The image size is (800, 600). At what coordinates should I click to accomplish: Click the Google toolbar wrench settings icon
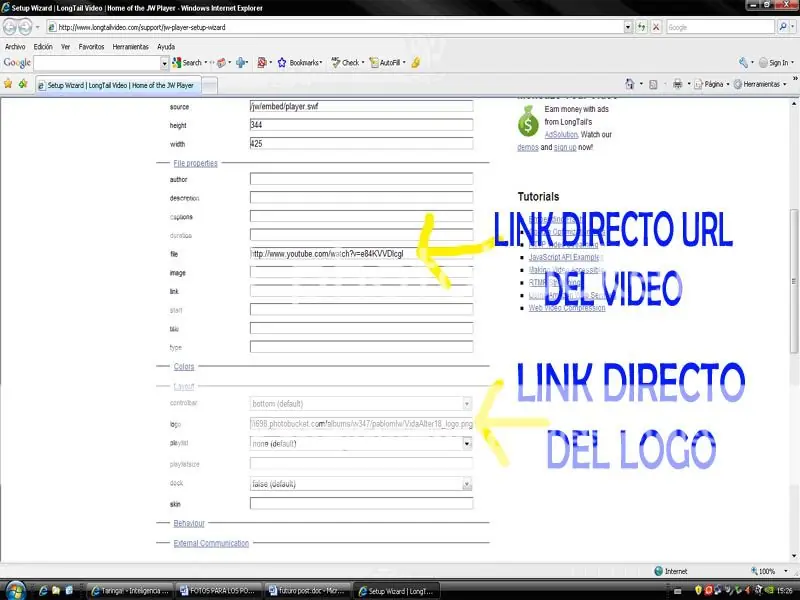coord(743,63)
